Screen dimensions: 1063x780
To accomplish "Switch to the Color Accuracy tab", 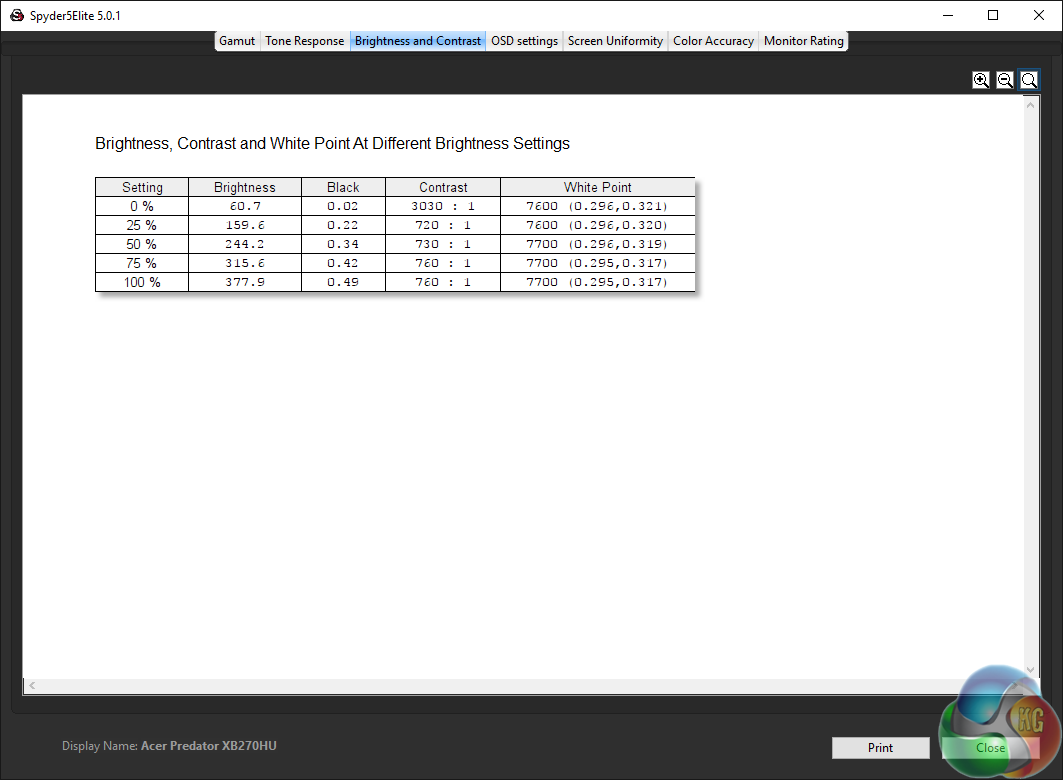I will click(713, 41).
